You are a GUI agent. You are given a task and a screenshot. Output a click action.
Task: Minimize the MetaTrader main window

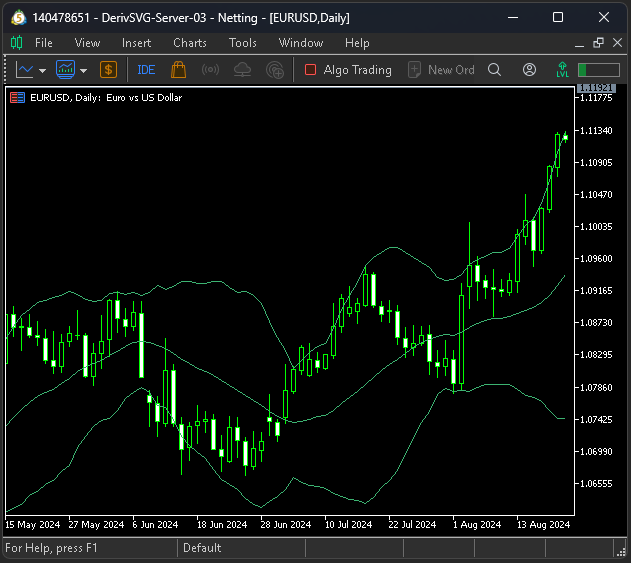(513, 17)
